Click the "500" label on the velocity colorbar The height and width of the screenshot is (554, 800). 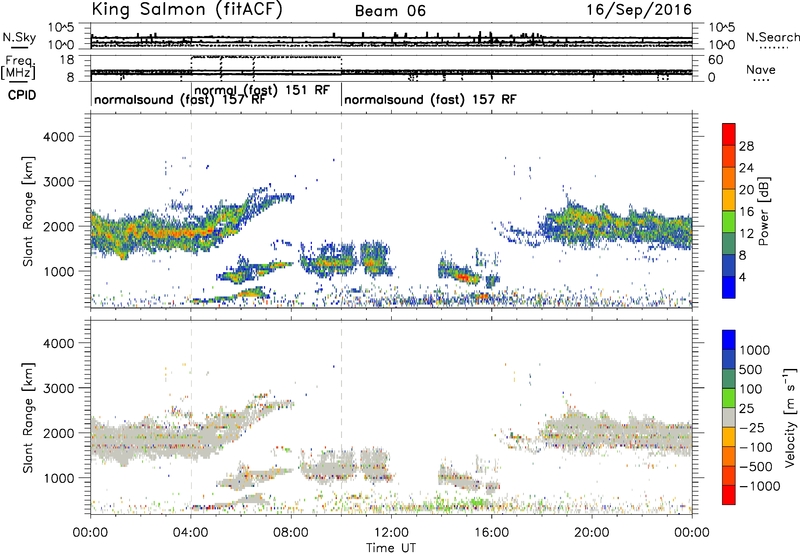coord(751,370)
